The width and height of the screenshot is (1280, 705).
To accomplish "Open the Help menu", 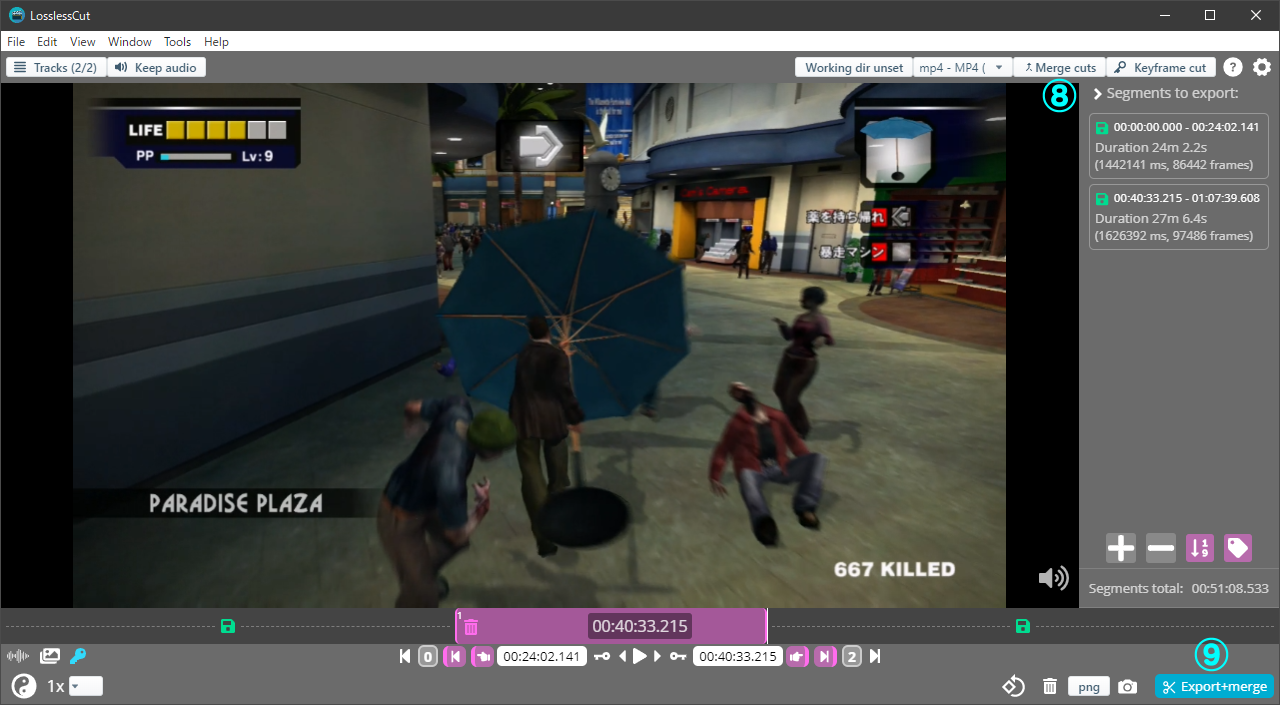I will pos(217,42).
